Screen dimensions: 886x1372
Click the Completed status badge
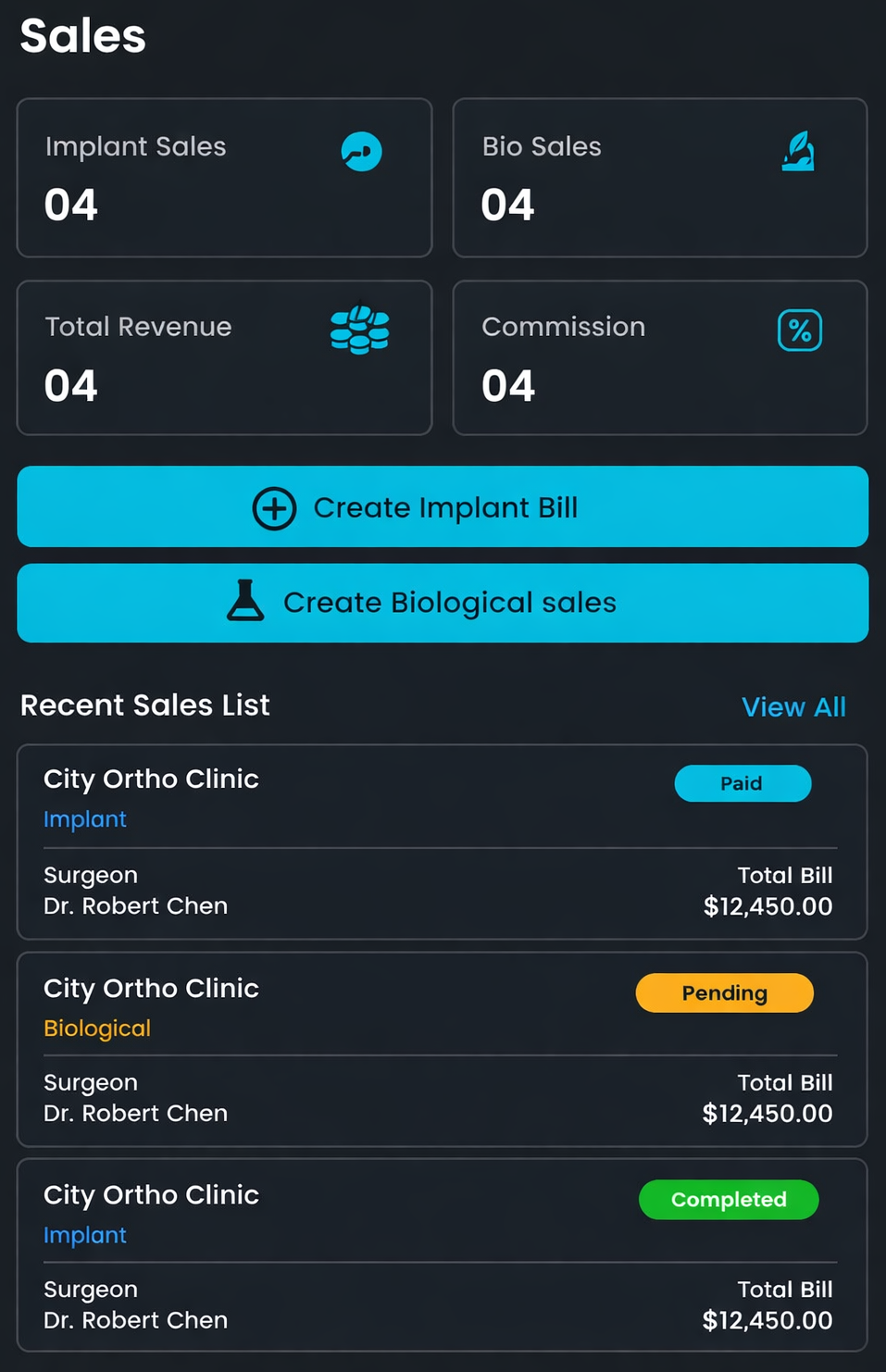[x=729, y=1200]
